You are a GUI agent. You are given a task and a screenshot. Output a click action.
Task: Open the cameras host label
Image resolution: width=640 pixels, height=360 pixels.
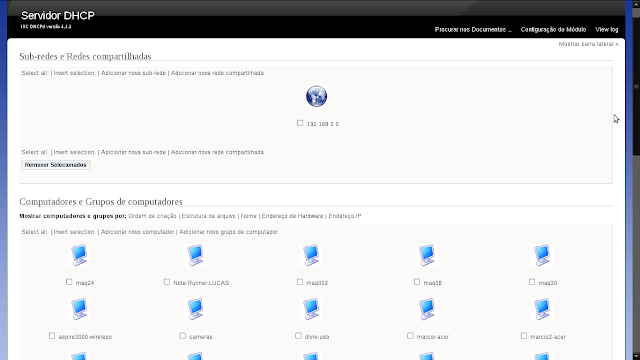(x=201, y=337)
